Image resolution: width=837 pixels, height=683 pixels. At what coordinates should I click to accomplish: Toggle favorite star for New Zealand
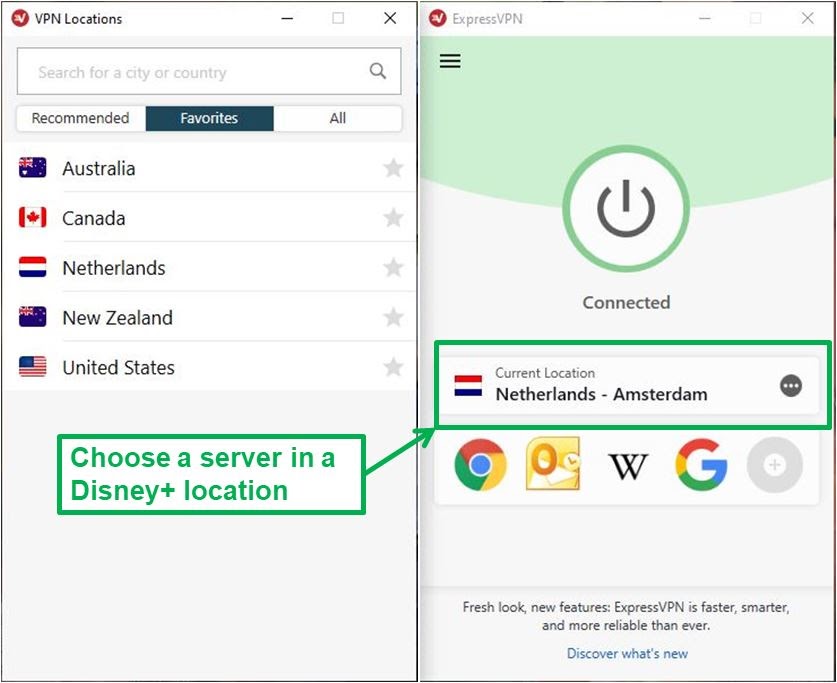pos(393,317)
